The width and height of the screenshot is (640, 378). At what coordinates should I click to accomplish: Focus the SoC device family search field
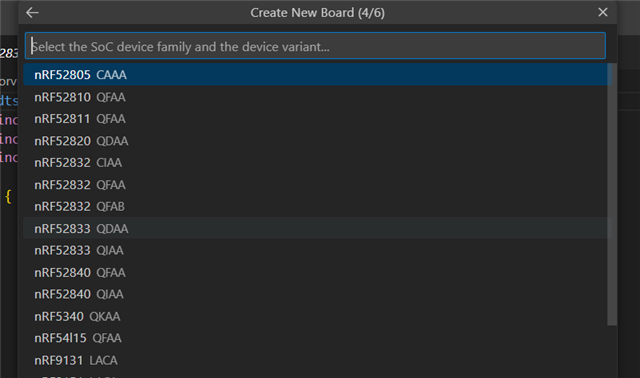coord(315,46)
